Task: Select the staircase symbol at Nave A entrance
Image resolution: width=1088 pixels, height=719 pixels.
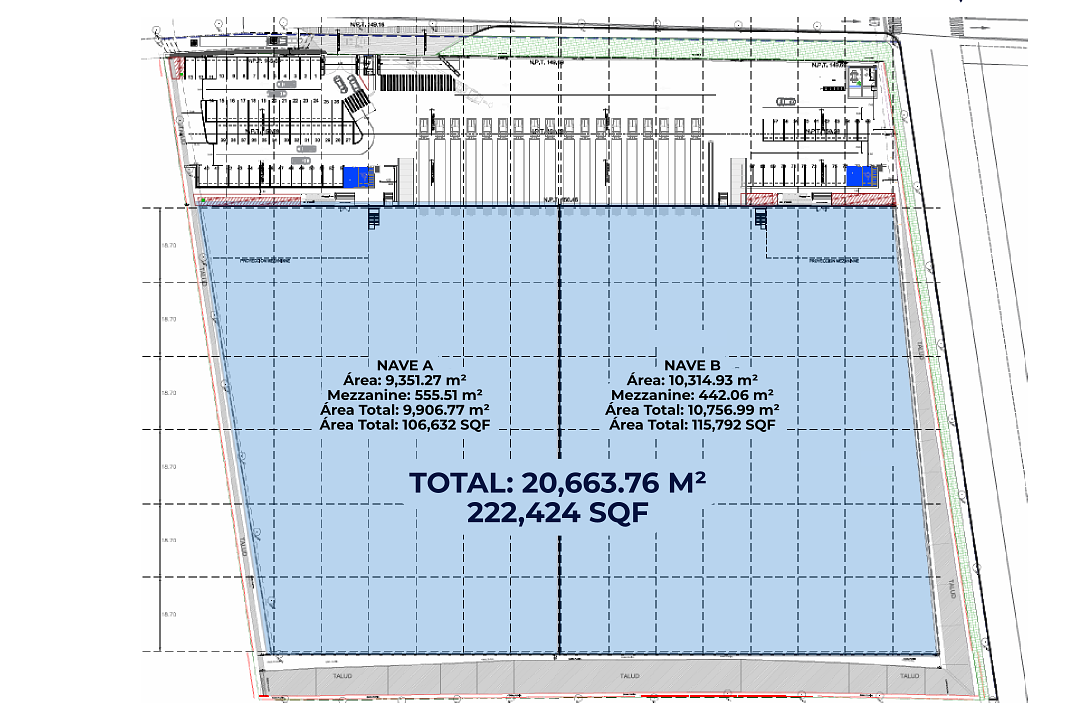Action: click(375, 218)
